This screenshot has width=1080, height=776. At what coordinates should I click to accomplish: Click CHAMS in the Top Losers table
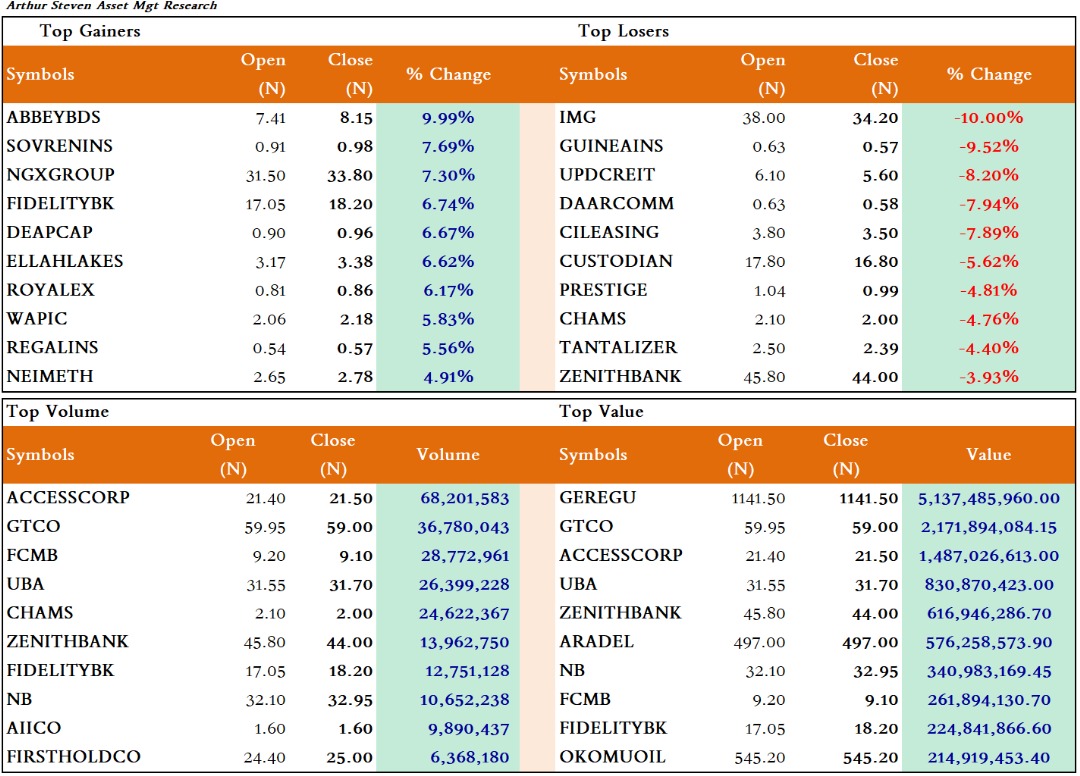(x=592, y=319)
